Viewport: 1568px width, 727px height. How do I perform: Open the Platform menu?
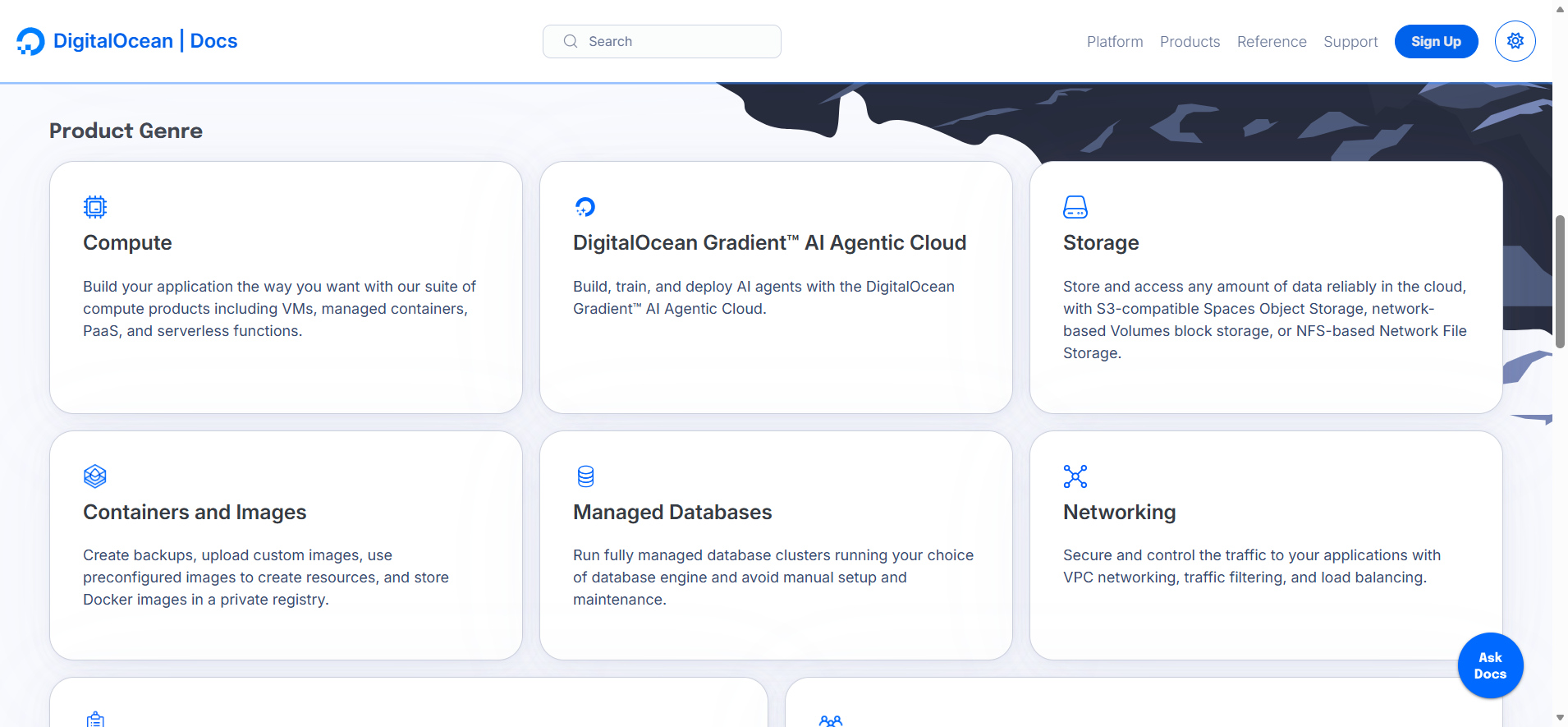(x=1115, y=42)
